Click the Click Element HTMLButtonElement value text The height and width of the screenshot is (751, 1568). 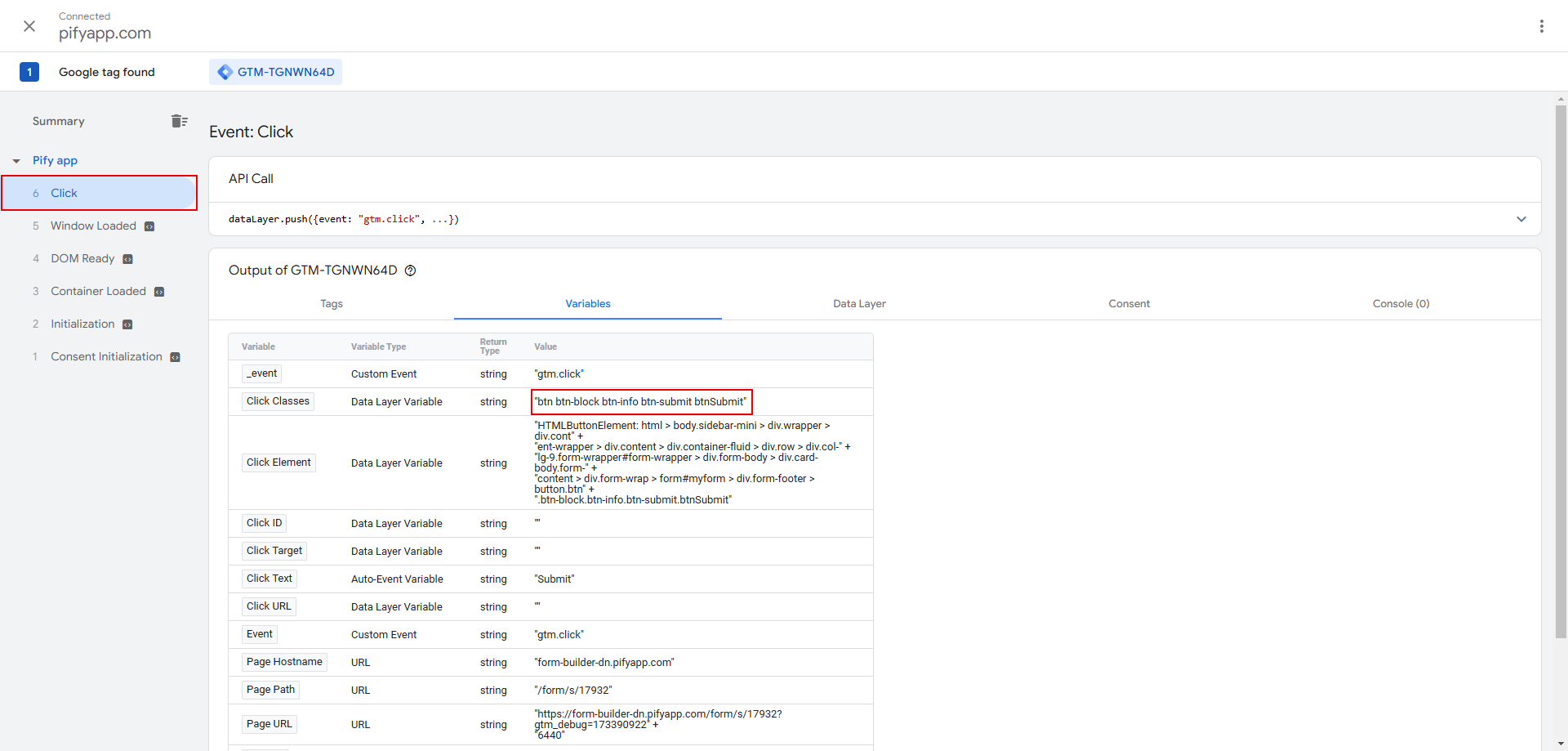pos(693,463)
